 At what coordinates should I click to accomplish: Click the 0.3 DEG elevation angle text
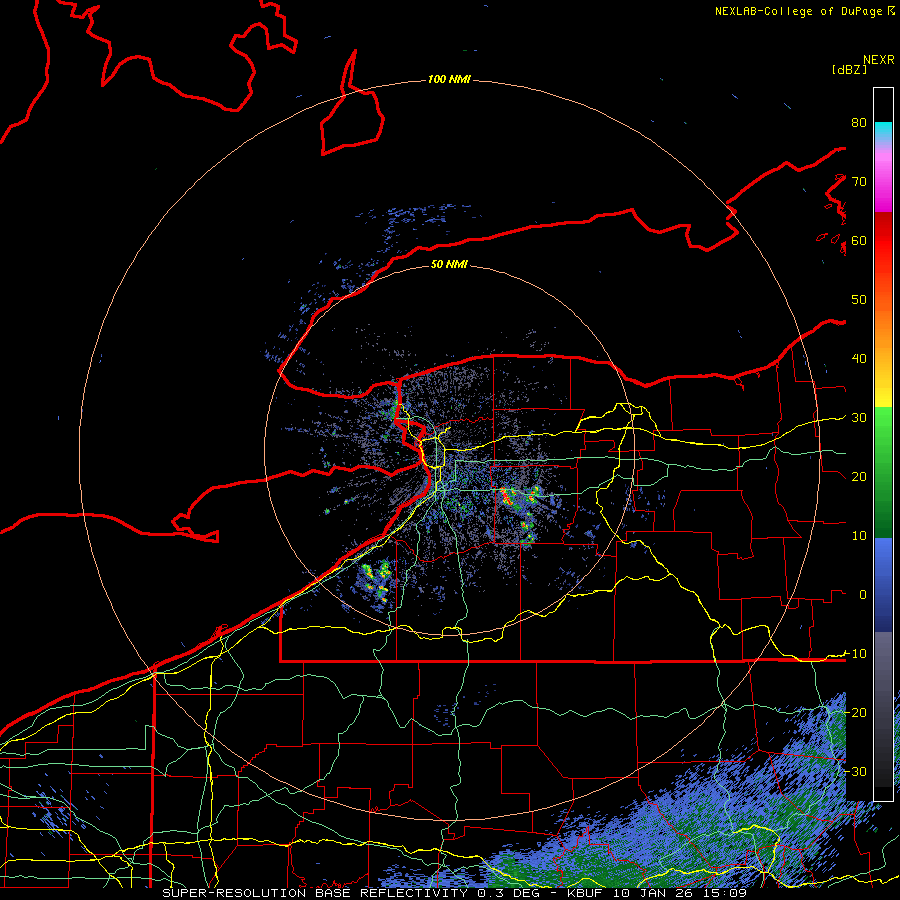pos(508,893)
